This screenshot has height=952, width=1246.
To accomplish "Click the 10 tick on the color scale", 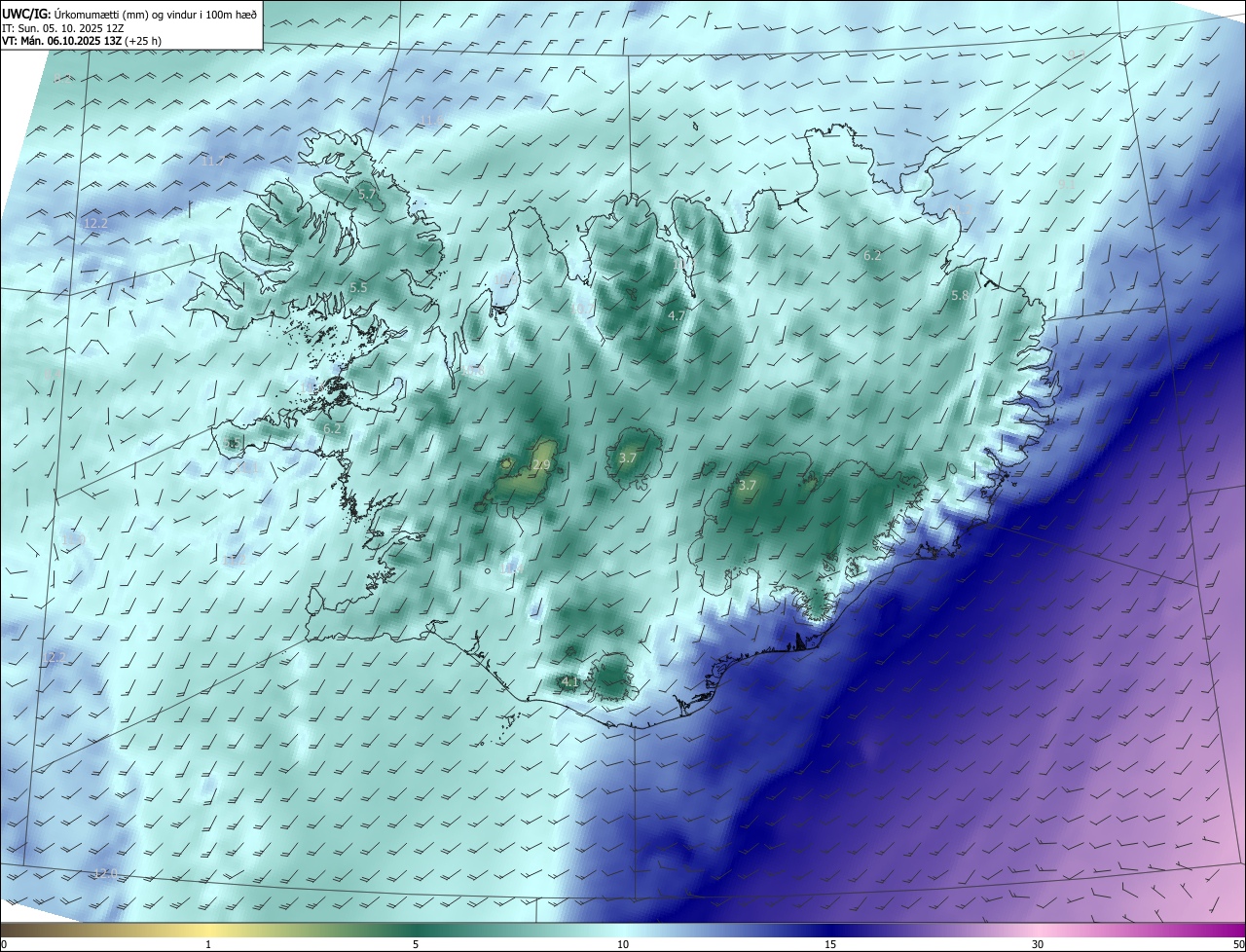I will coord(623,945).
